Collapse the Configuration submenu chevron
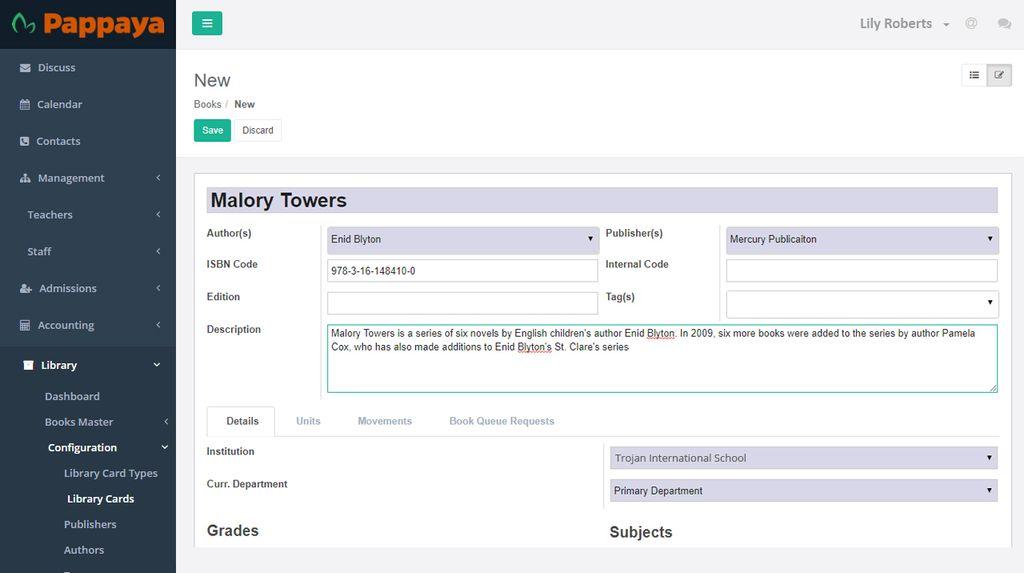 (165, 448)
